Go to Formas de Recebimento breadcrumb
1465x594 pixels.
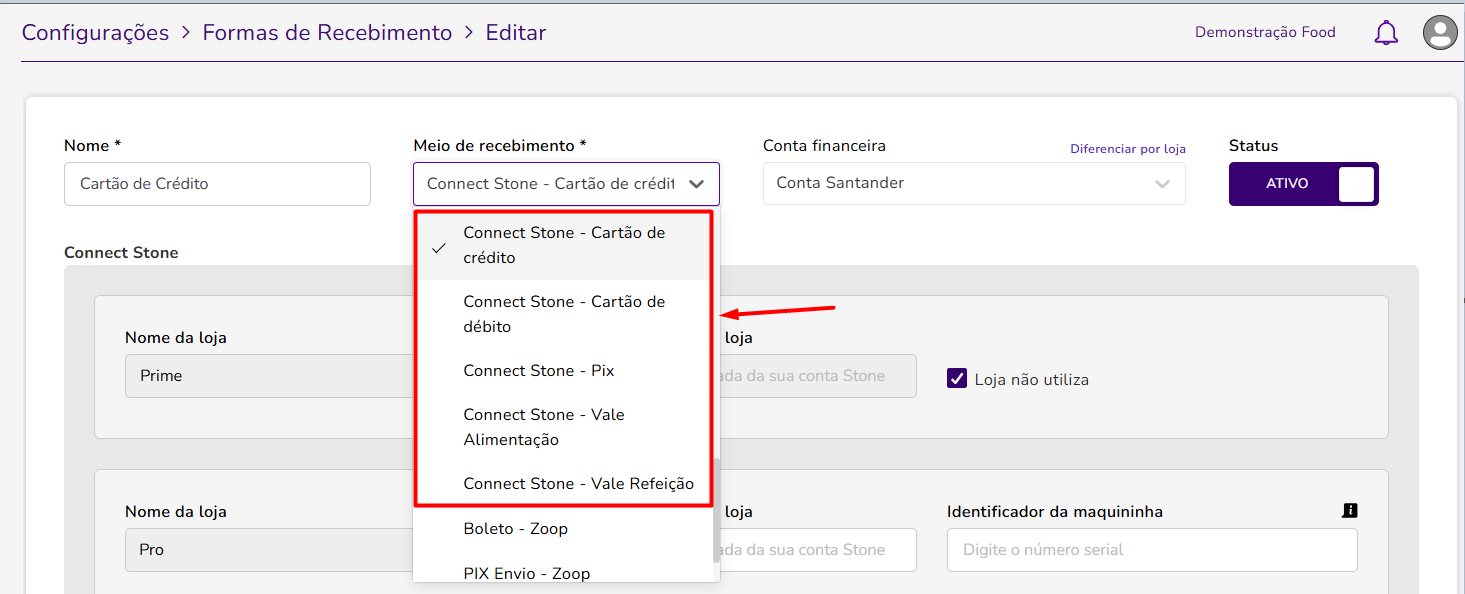click(327, 33)
